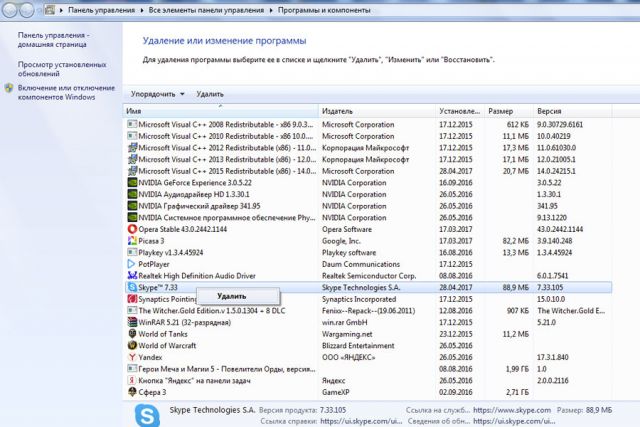Click GameXP publisher cell
The width and height of the screenshot is (640, 427).
[336, 392]
